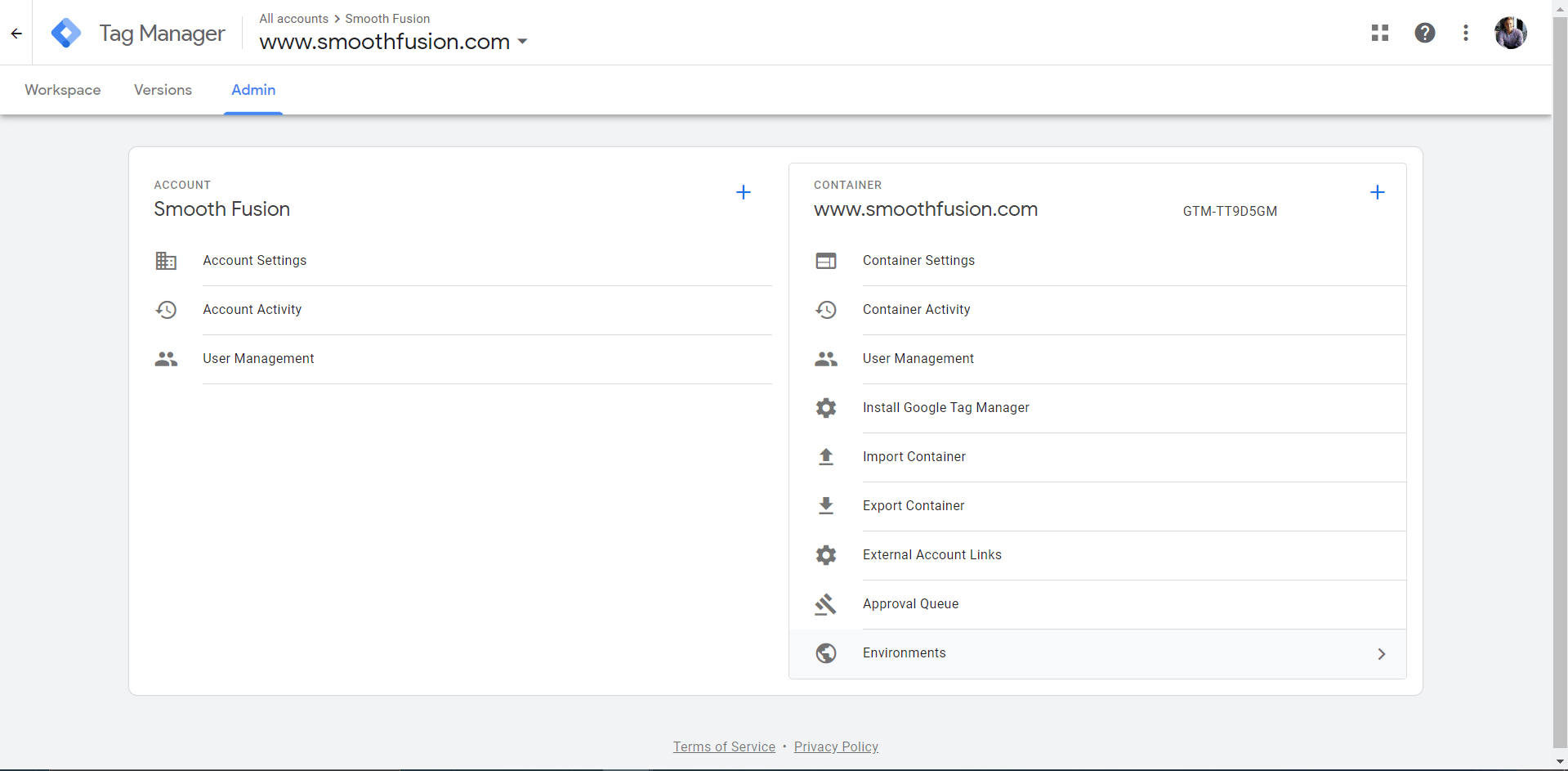The image size is (1568, 771).
Task: Open the Google apps grid icon
Action: [1380, 33]
